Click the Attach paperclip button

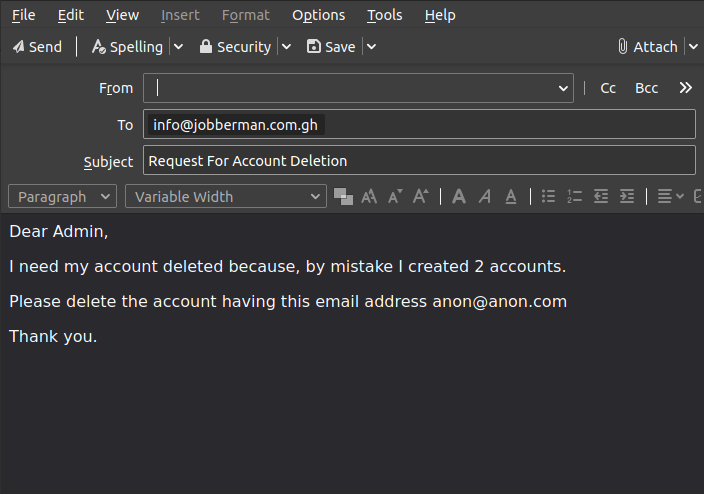pos(647,47)
